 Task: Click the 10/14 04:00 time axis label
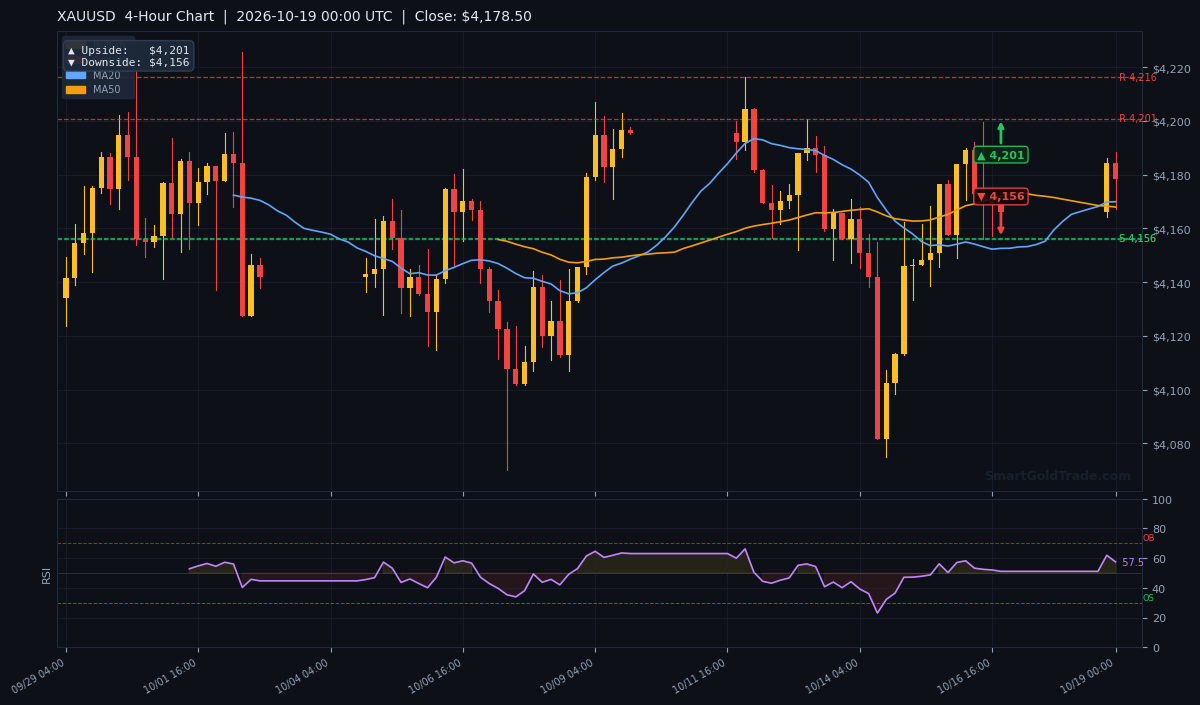[832, 676]
